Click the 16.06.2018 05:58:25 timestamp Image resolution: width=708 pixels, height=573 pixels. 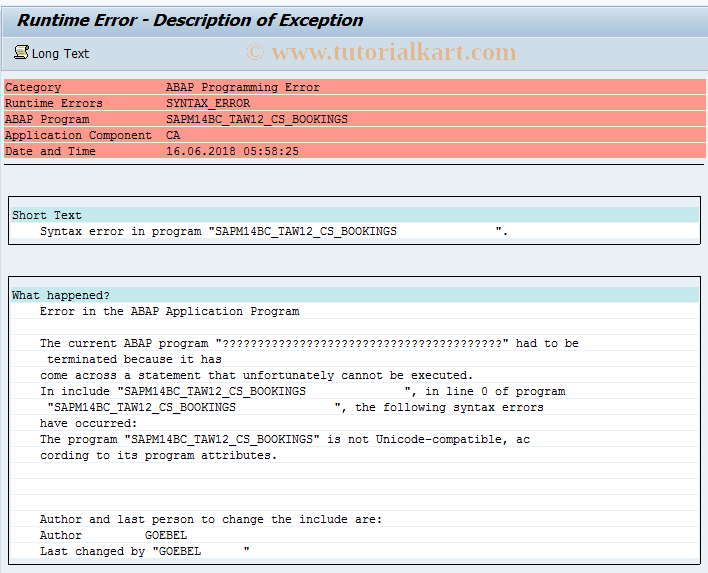(233, 151)
